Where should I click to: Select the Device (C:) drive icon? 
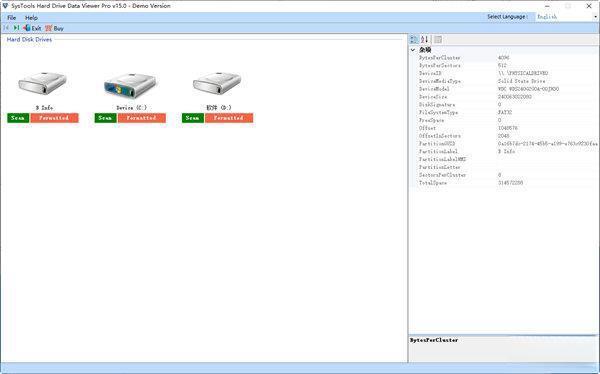[x=130, y=85]
